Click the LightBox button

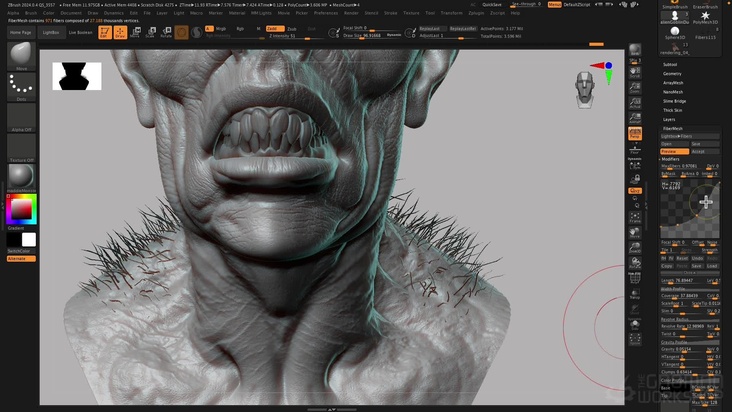(51, 33)
